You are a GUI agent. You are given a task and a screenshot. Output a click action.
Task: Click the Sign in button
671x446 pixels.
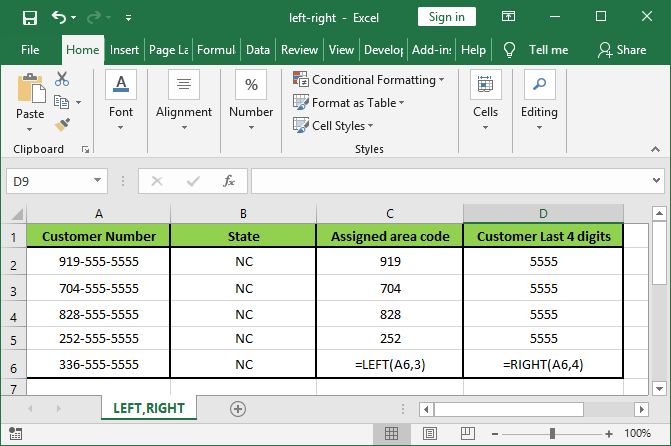click(x=446, y=17)
